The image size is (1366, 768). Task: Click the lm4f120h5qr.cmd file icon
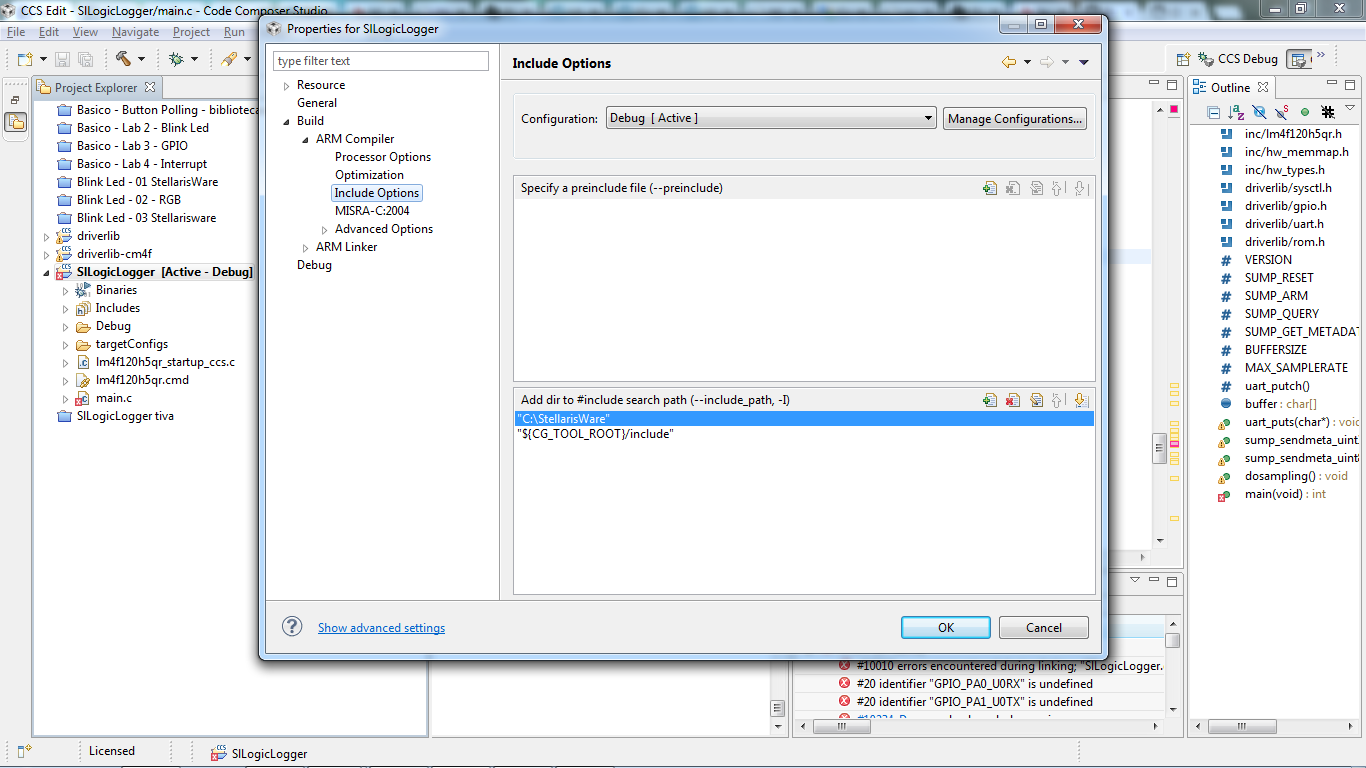point(83,380)
